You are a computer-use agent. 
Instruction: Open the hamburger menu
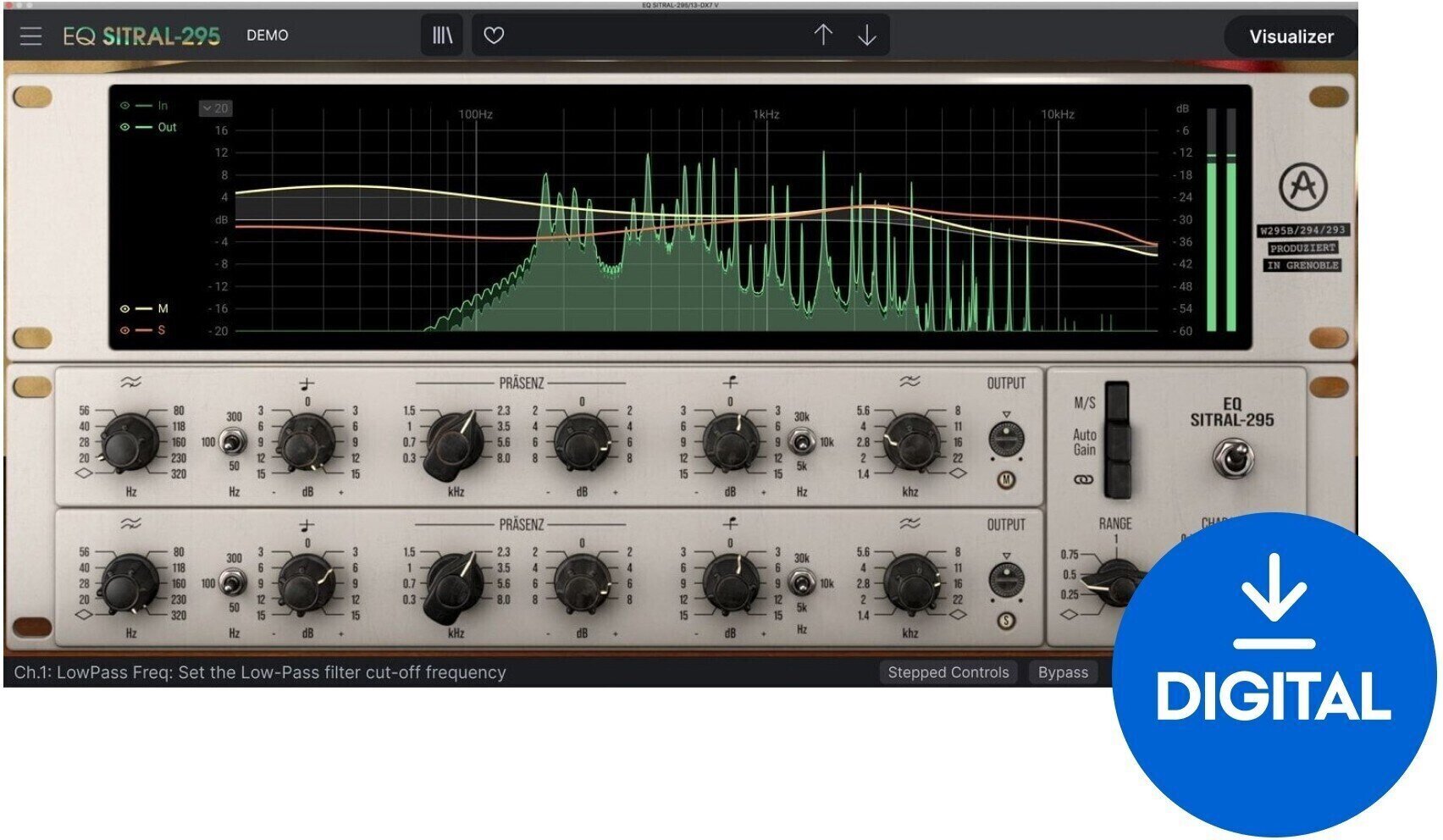coord(30,36)
